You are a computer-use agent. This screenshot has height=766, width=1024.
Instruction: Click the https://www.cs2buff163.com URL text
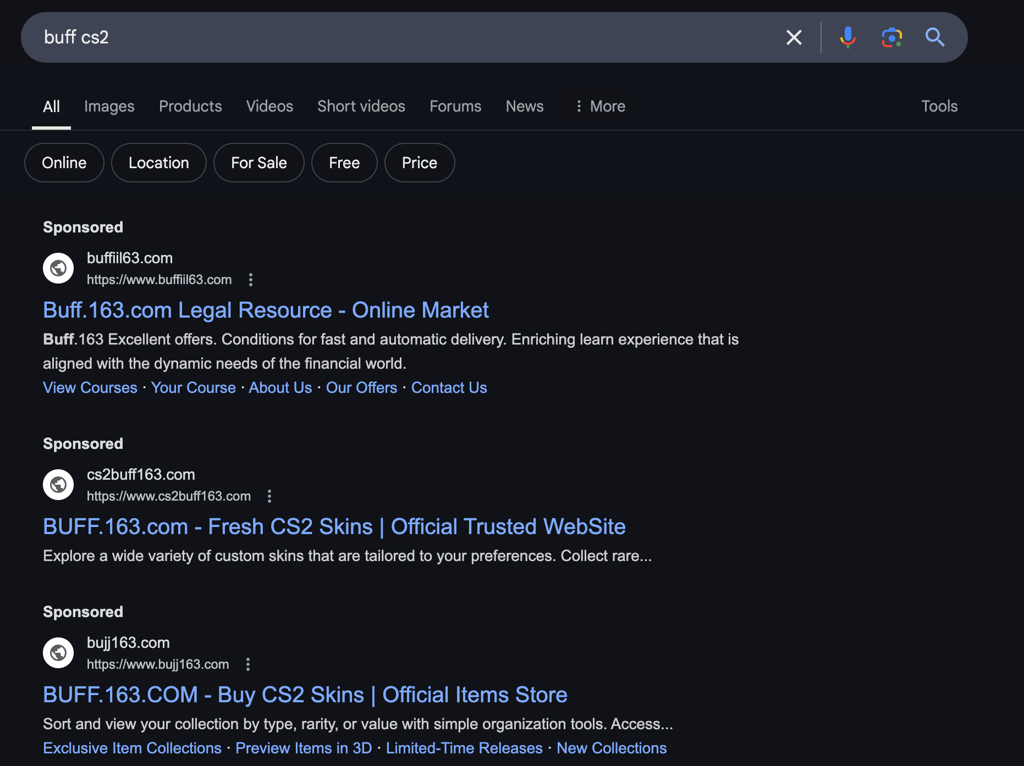tap(168, 496)
